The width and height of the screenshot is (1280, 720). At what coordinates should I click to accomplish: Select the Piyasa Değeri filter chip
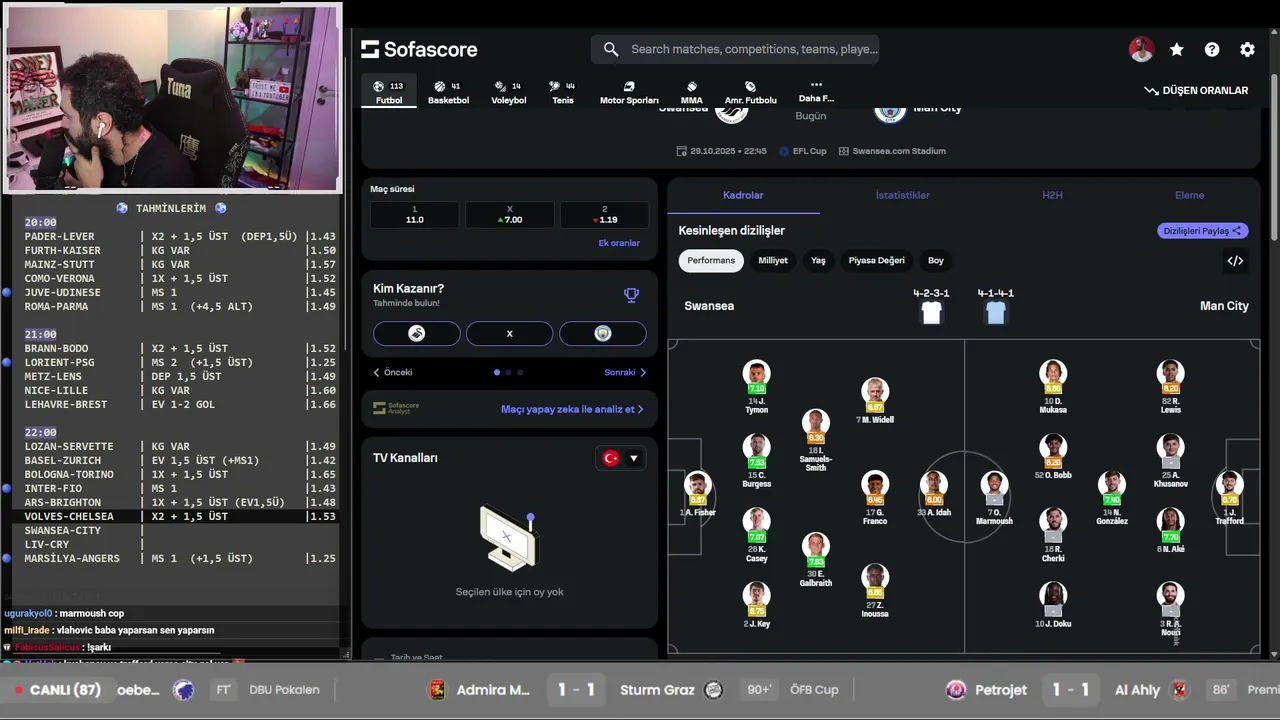click(877, 260)
